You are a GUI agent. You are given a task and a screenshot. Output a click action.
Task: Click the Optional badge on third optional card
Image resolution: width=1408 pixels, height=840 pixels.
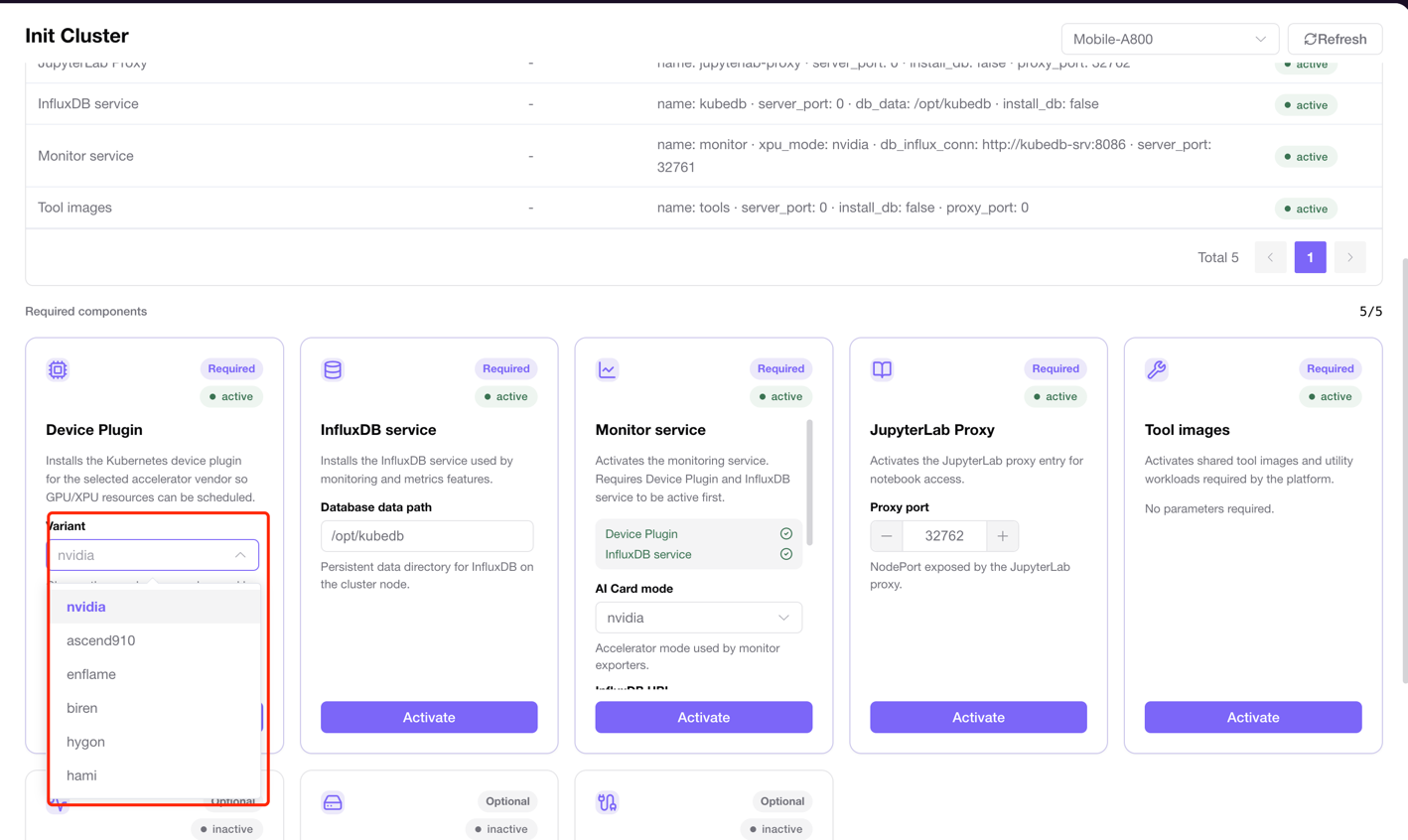pos(781,801)
